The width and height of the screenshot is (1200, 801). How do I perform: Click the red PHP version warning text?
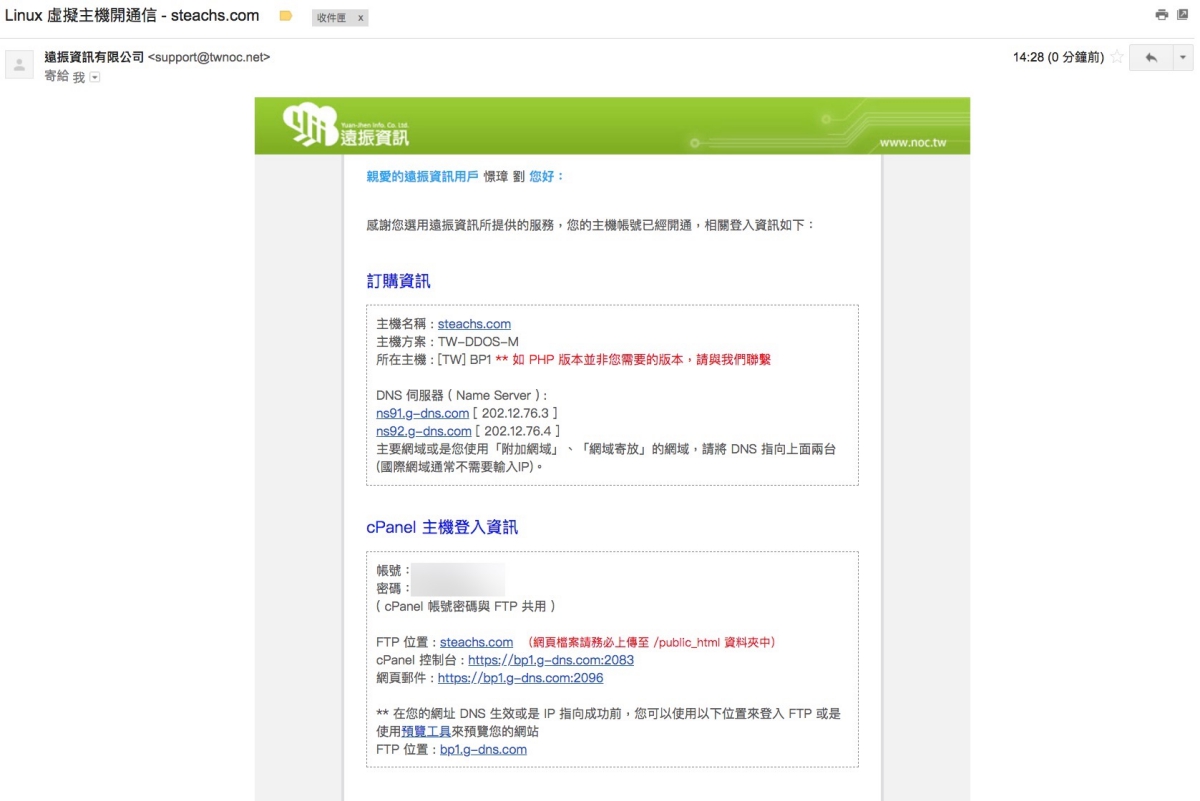[633, 360]
